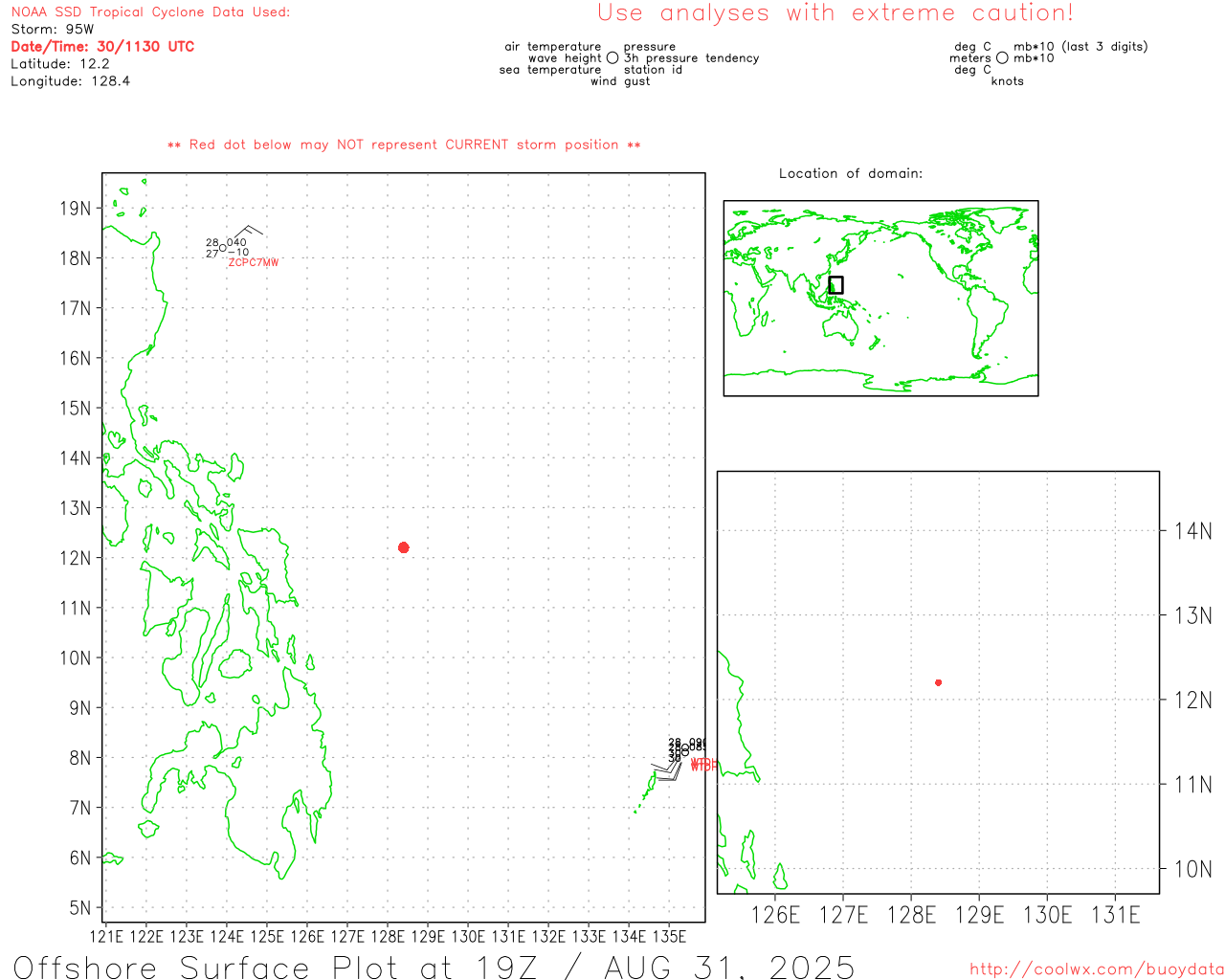Viewport: 1225px width, 980px height.
Task: Click the 'air temperature' legend label
Action: click(x=553, y=47)
